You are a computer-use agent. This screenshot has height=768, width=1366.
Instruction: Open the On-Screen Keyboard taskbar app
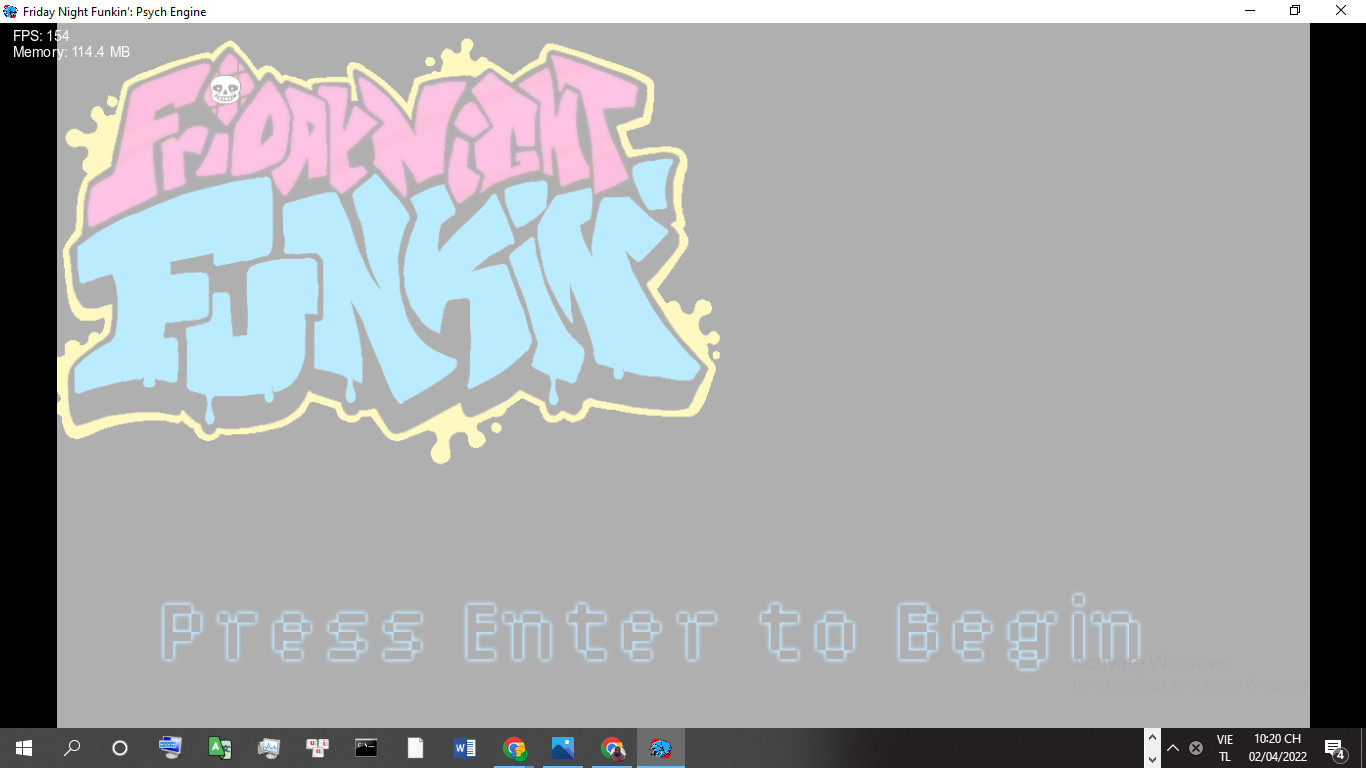click(170, 748)
